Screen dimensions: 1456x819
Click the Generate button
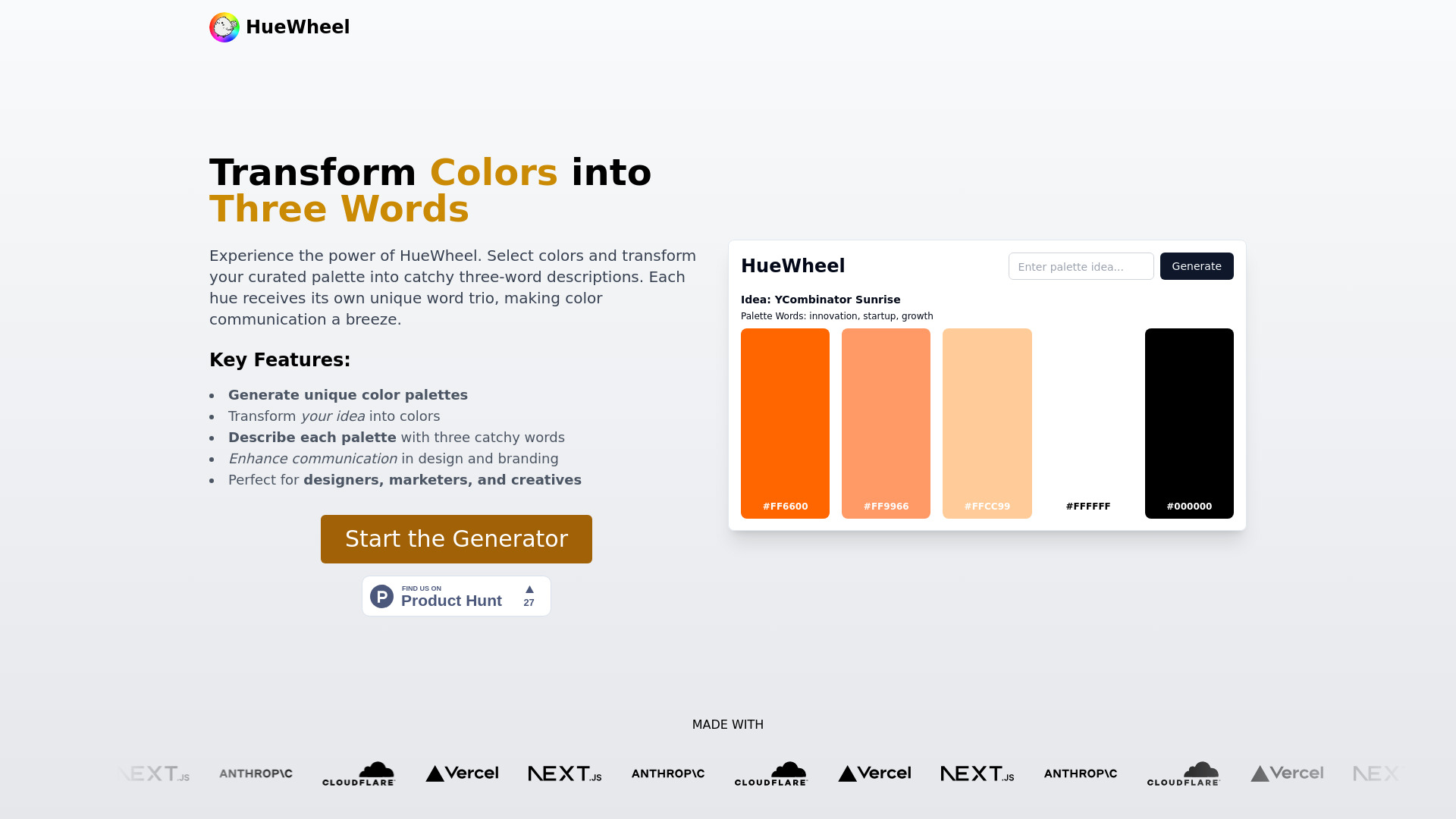[x=1197, y=265]
